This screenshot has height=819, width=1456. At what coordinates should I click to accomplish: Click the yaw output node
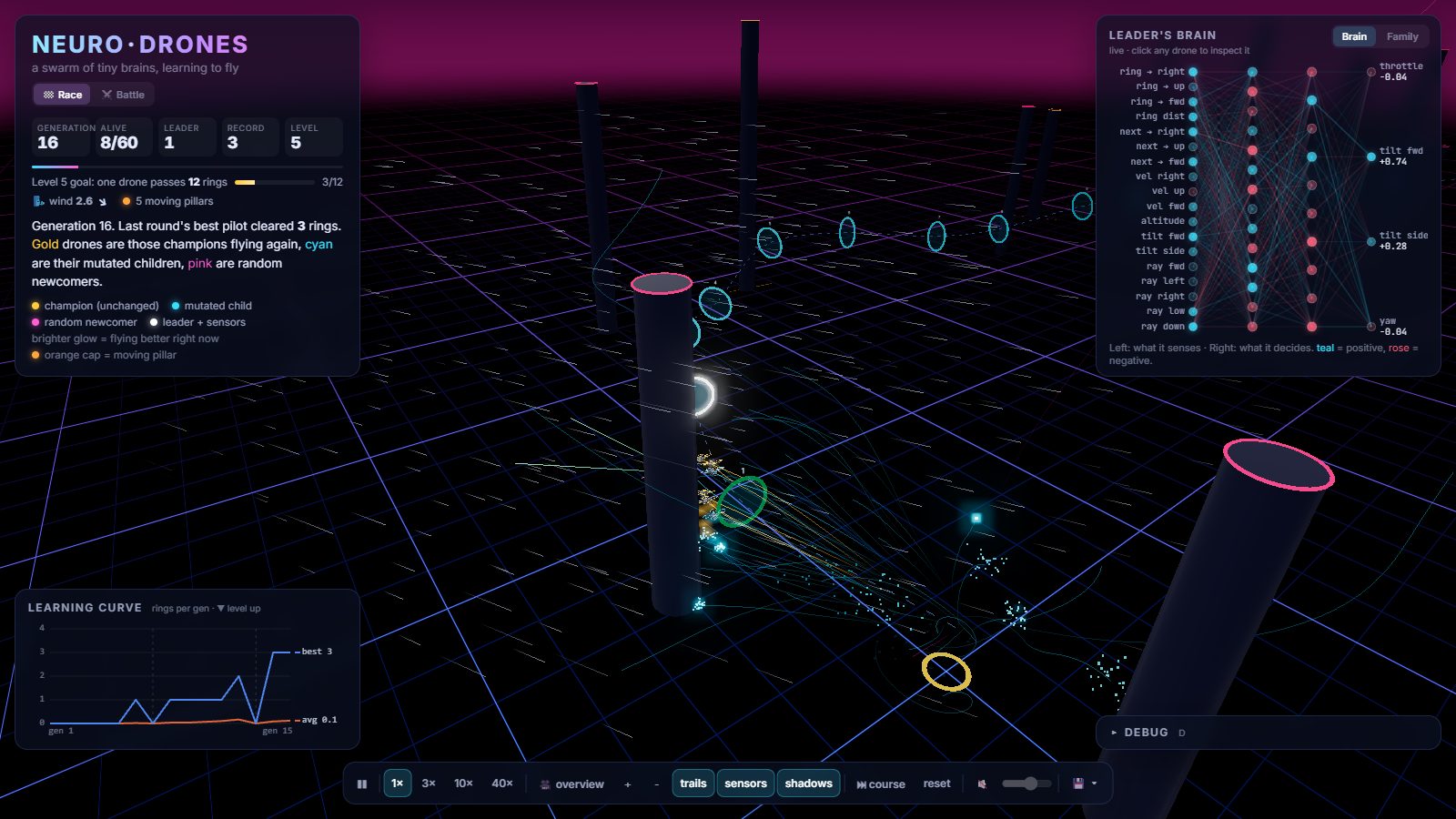point(1370,326)
